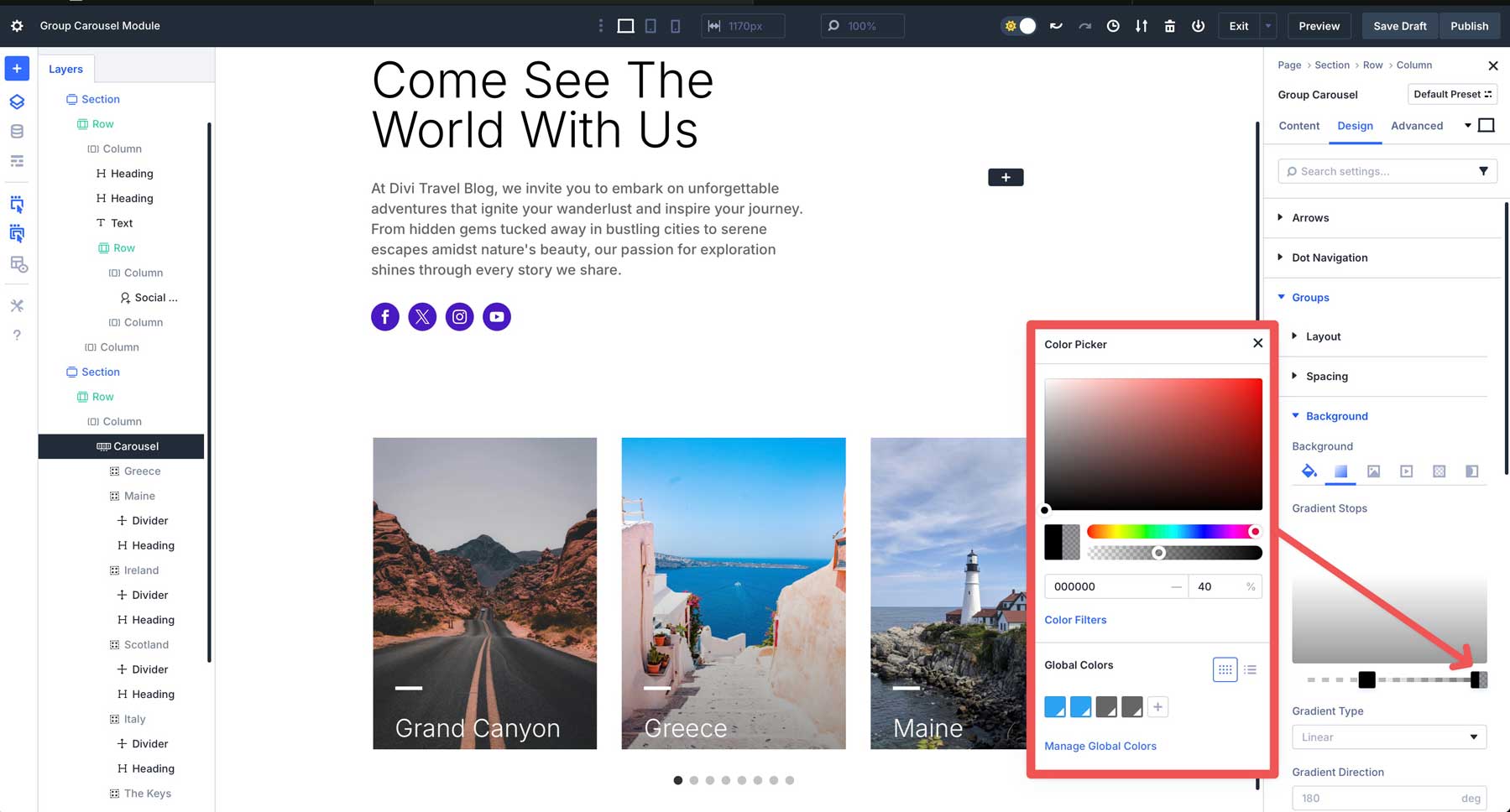Switch Global Colors to list view

point(1250,669)
